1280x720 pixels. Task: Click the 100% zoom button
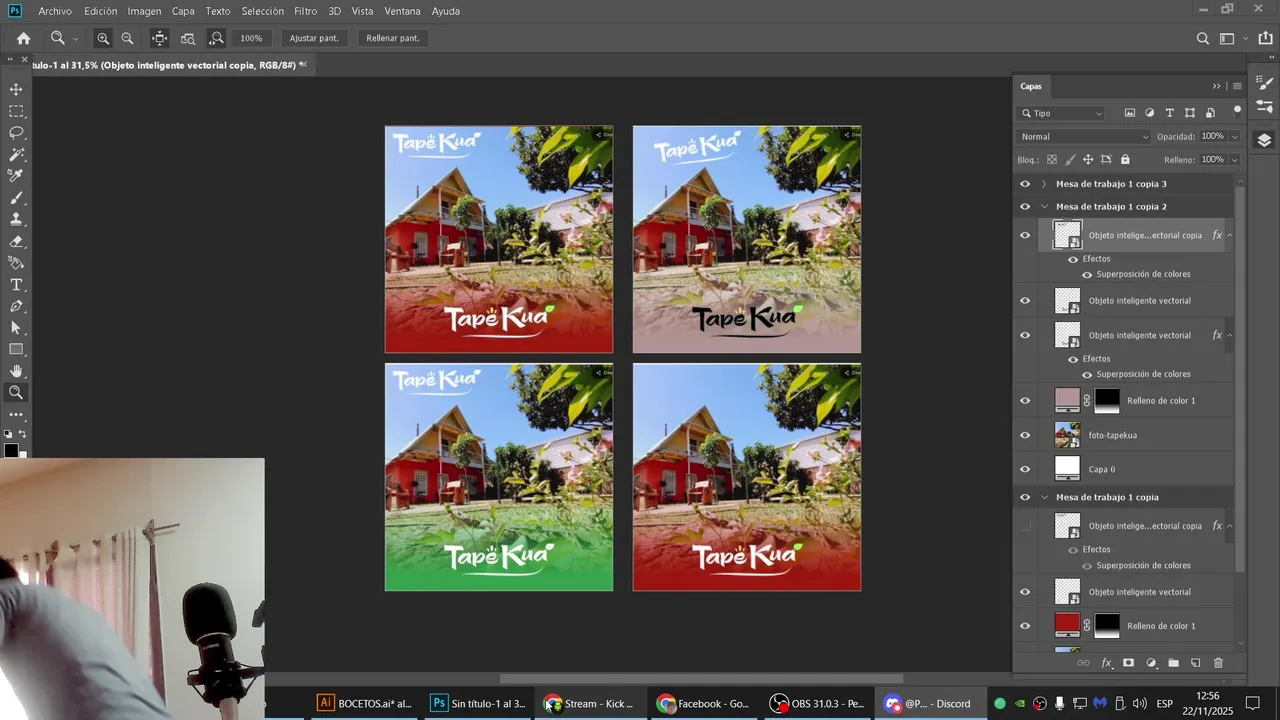(x=251, y=38)
